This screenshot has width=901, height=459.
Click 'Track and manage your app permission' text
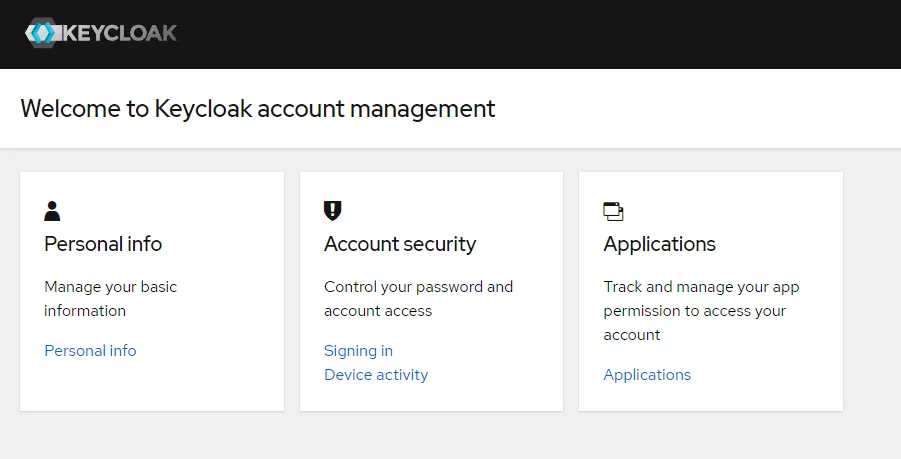point(701,311)
